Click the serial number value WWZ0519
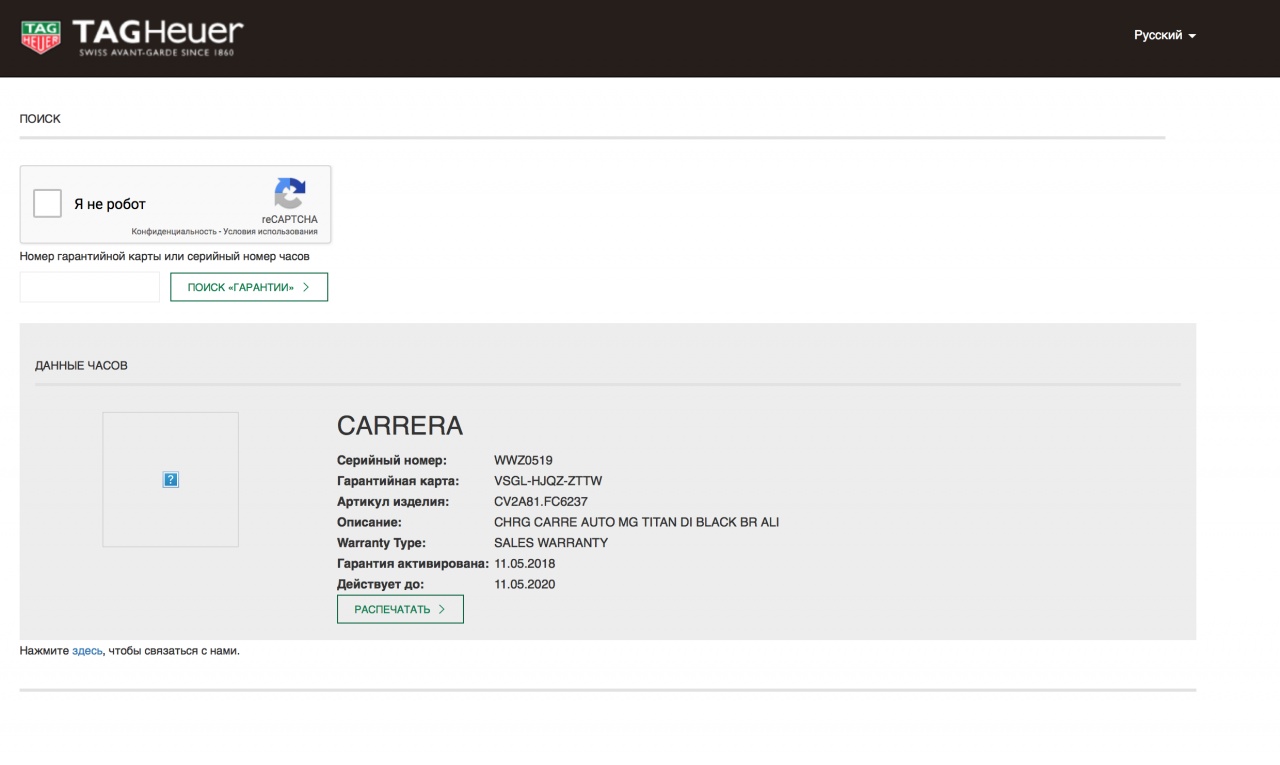The image size is (1280, 765). 523,461
